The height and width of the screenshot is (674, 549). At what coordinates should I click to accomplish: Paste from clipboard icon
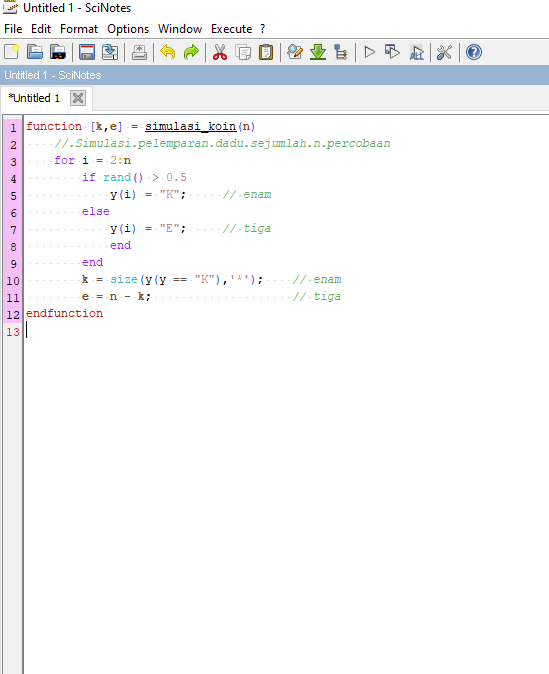point(266,52)
